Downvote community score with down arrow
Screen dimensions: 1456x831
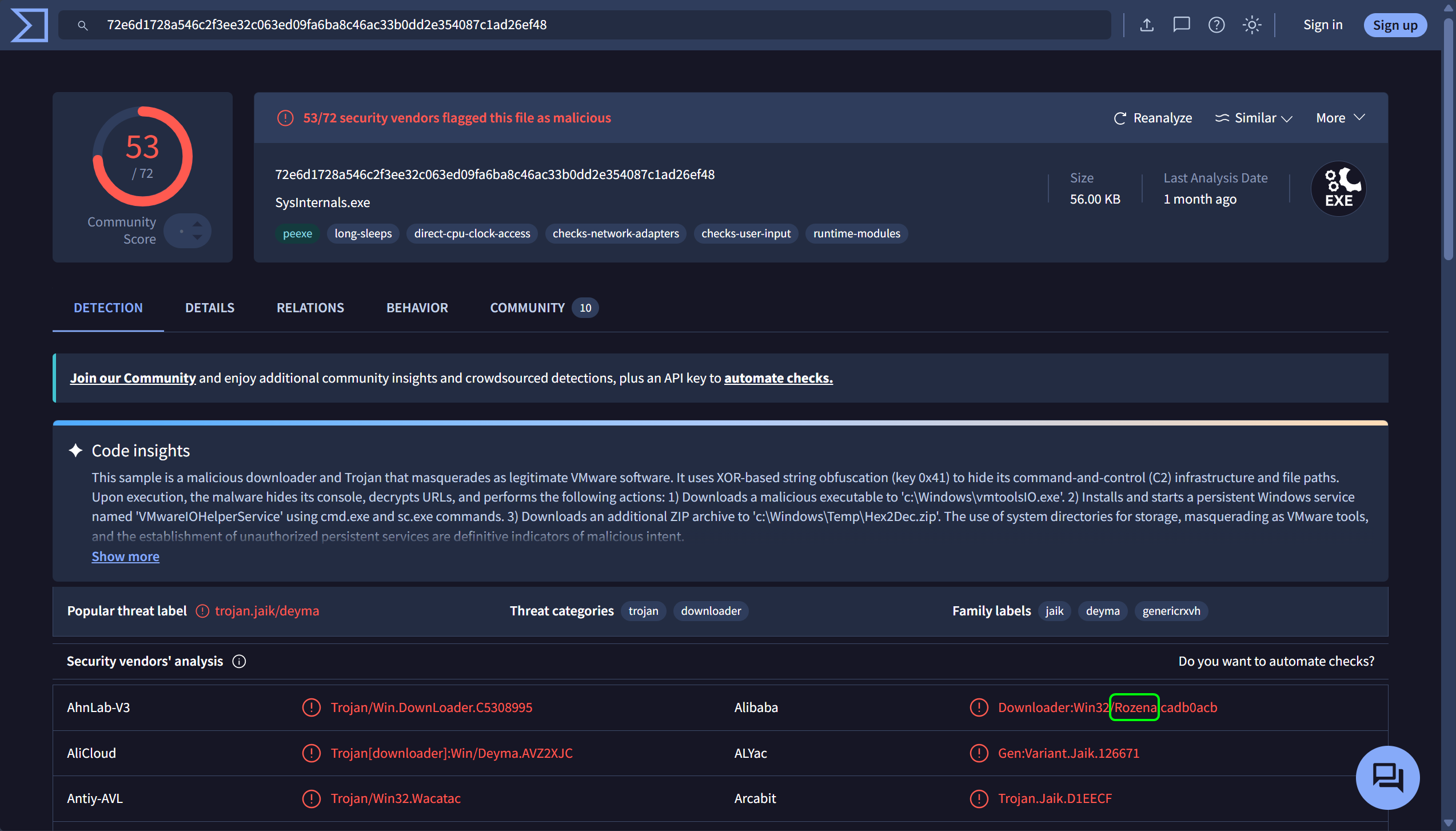[x=197, y=237]
